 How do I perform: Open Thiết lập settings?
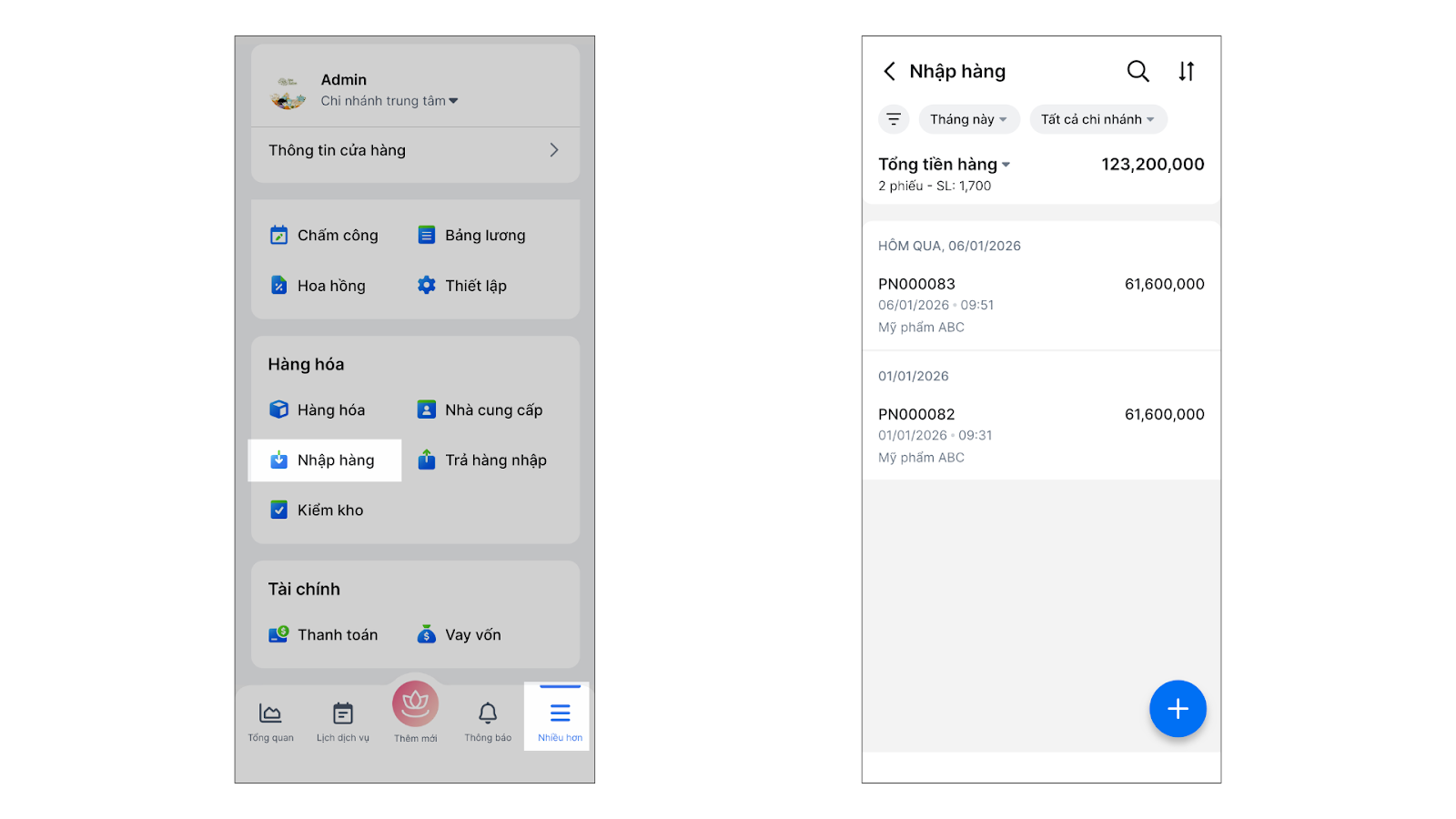[462, 286]
